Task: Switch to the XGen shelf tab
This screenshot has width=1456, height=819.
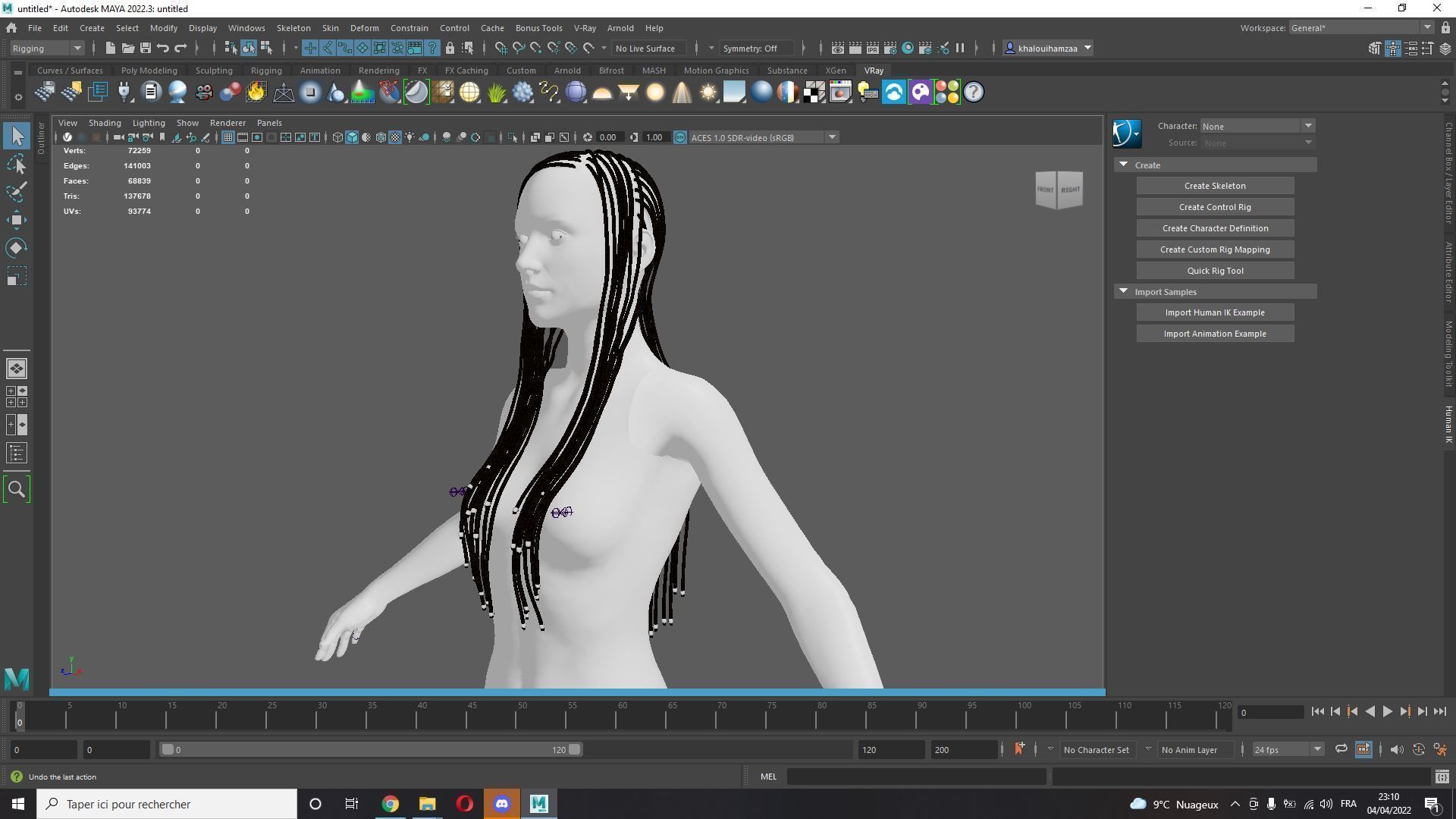Action: [x=836, y=71]
